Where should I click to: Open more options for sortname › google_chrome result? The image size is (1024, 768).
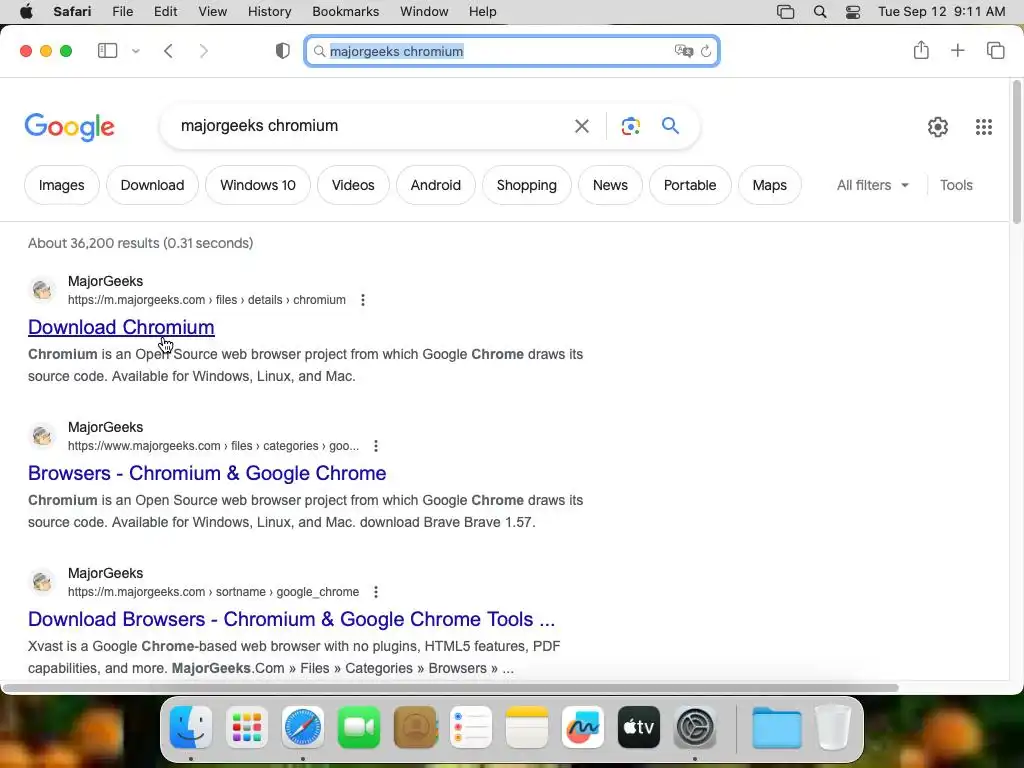(x=376, y=592)
